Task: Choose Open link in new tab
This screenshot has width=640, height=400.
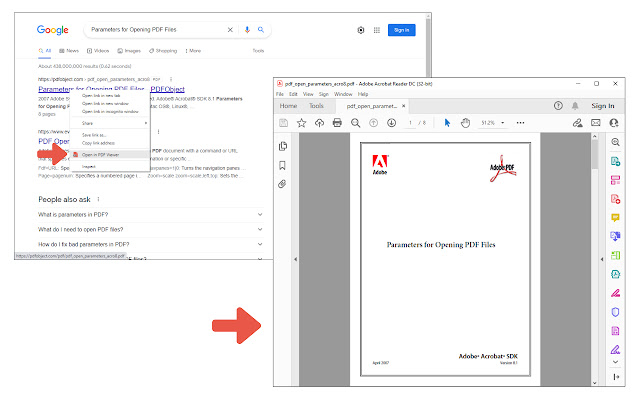Action: [x=101, y=96]
